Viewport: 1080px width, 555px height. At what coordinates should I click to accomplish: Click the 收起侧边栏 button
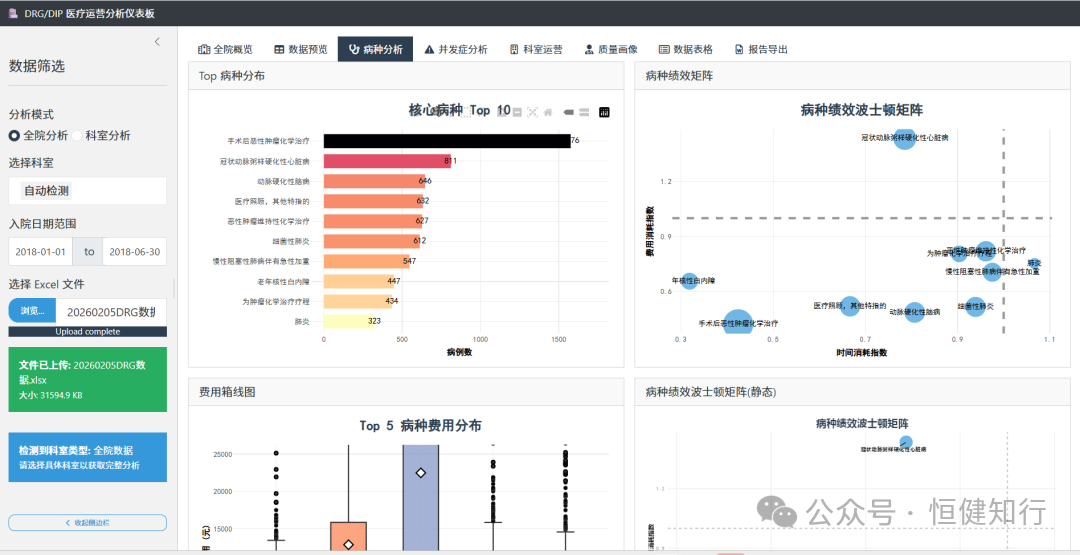(x=87, y=523)
